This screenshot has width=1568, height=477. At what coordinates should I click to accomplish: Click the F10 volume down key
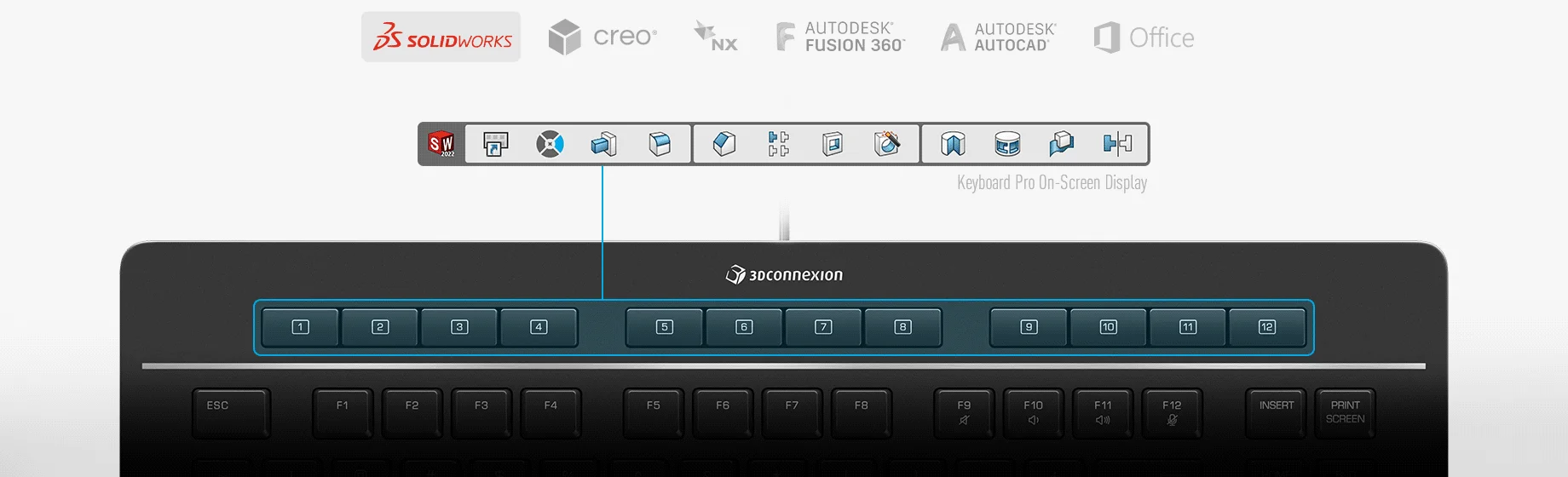pos(1033,412)
